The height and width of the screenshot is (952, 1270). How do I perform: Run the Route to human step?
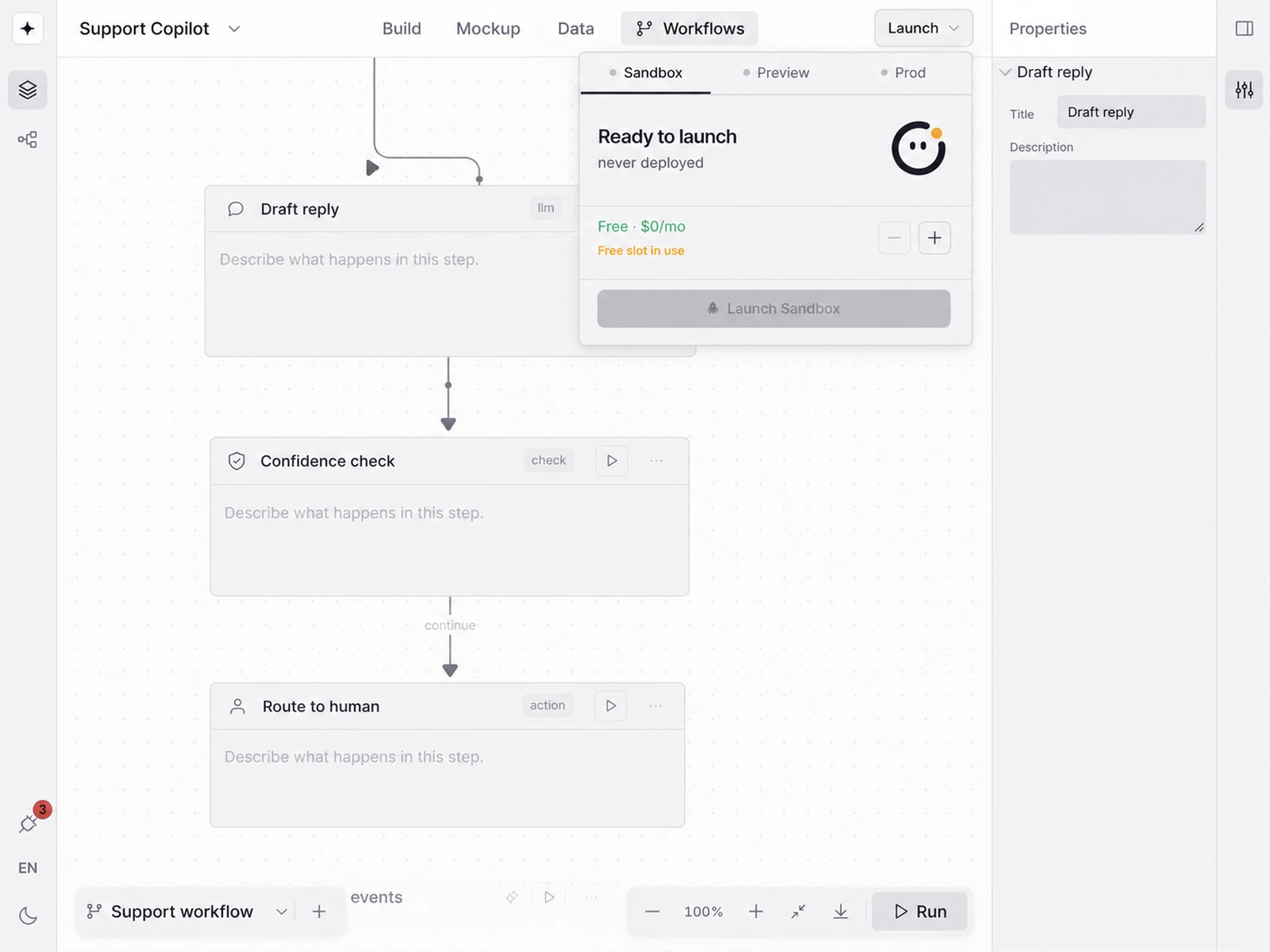610,705
